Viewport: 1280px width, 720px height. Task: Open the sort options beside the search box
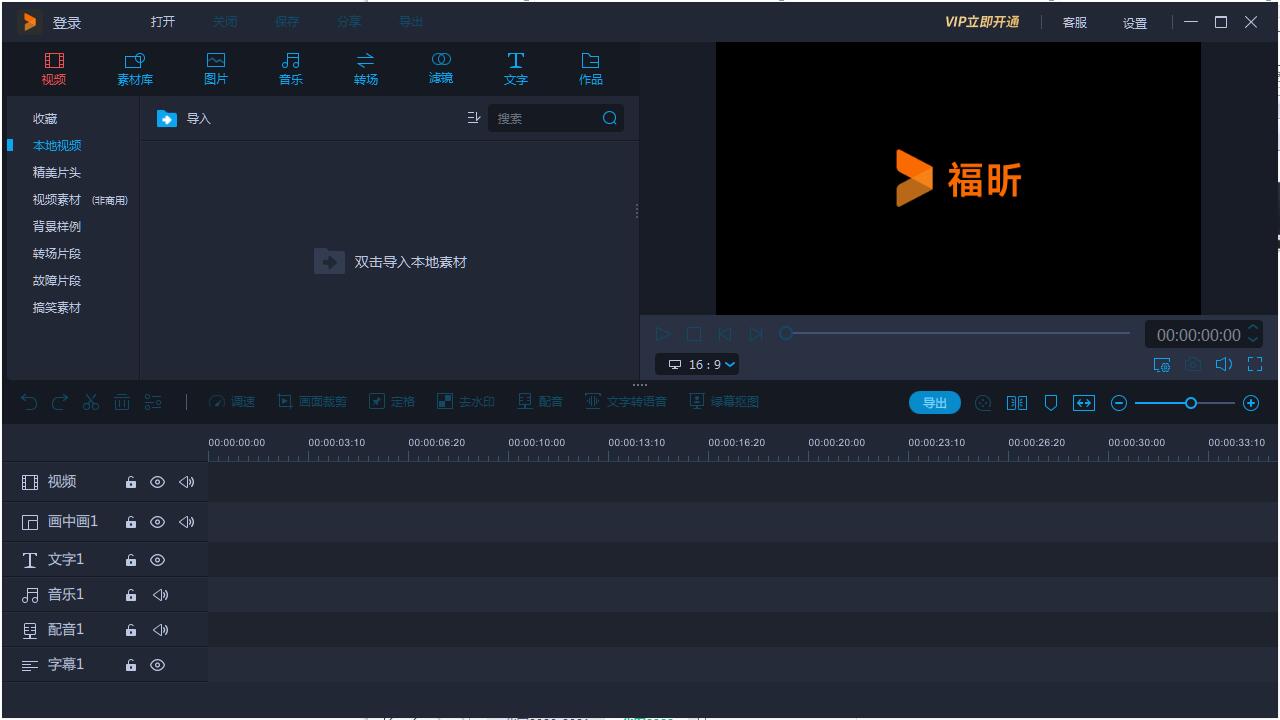click(474, 118)
